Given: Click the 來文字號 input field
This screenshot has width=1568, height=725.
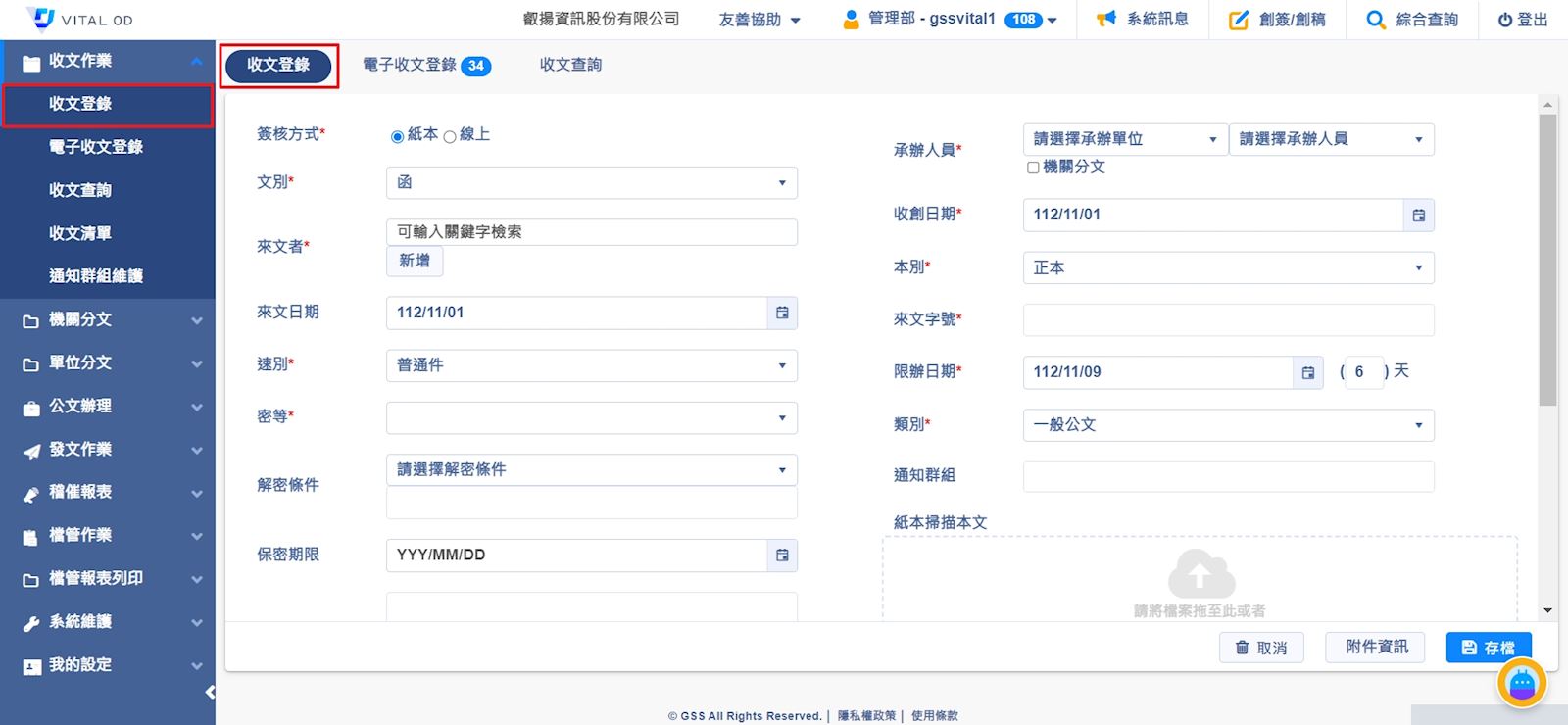Looking at the screenshot, I should click(1227, 319).
